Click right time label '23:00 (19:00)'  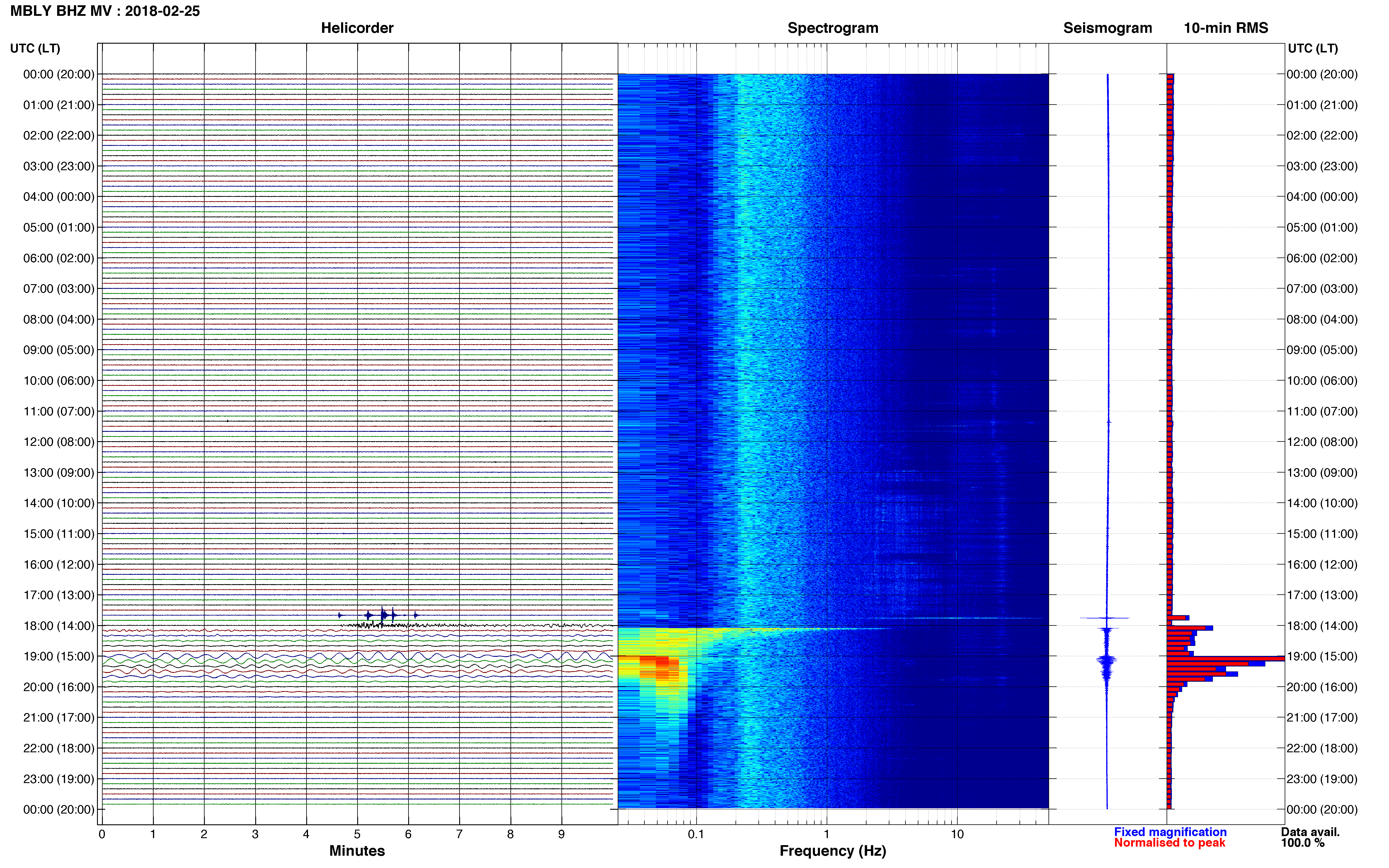click(1322, 779)
